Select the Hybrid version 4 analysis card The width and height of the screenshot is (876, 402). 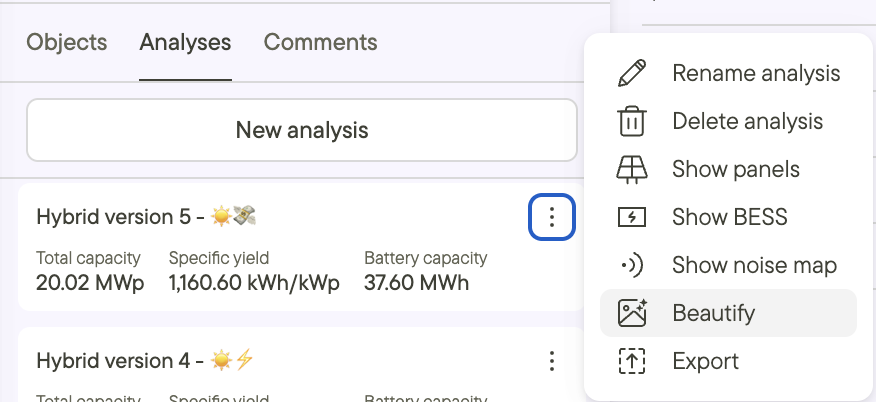270,370
